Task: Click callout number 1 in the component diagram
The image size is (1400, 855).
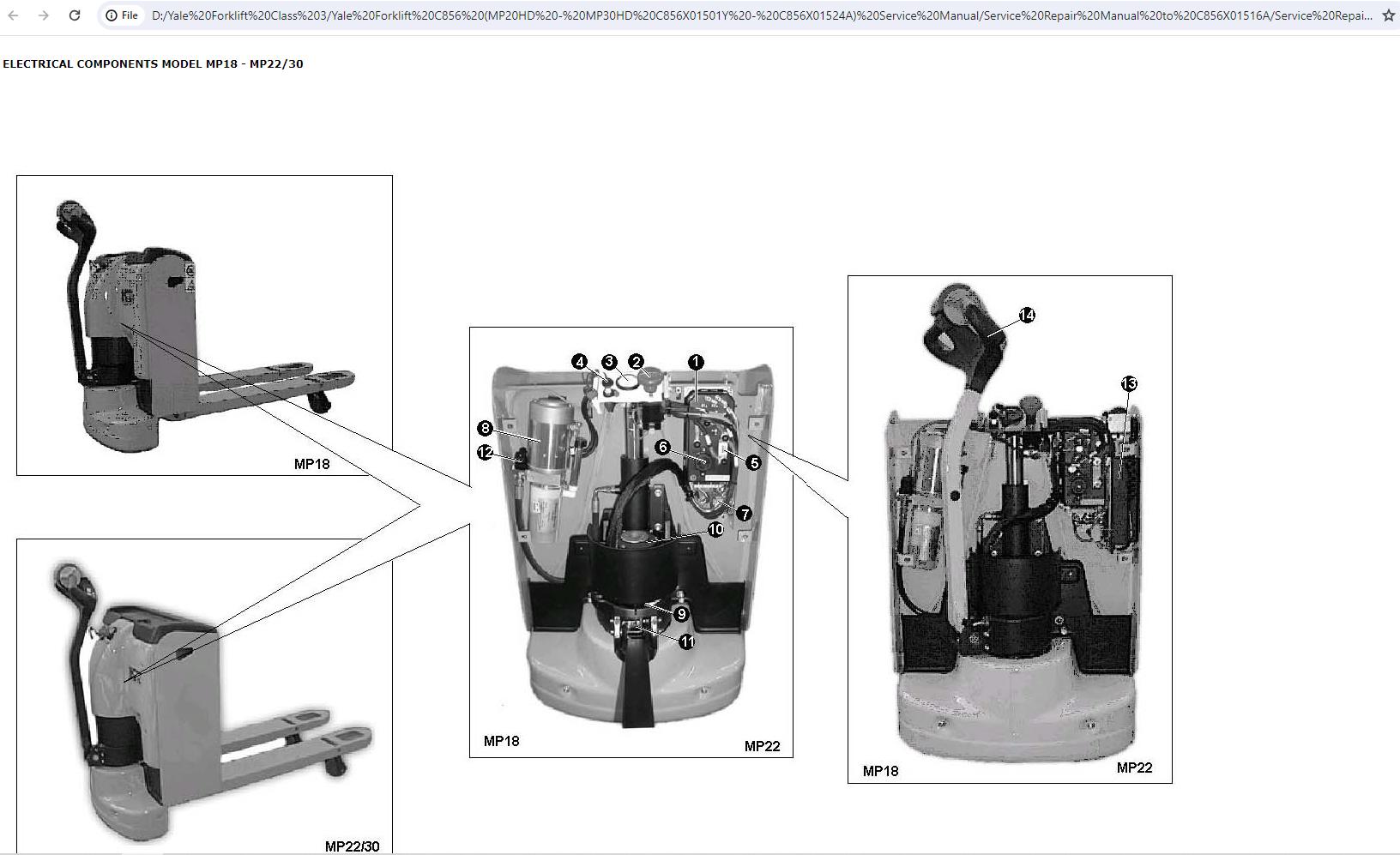Action: (696, 363)
